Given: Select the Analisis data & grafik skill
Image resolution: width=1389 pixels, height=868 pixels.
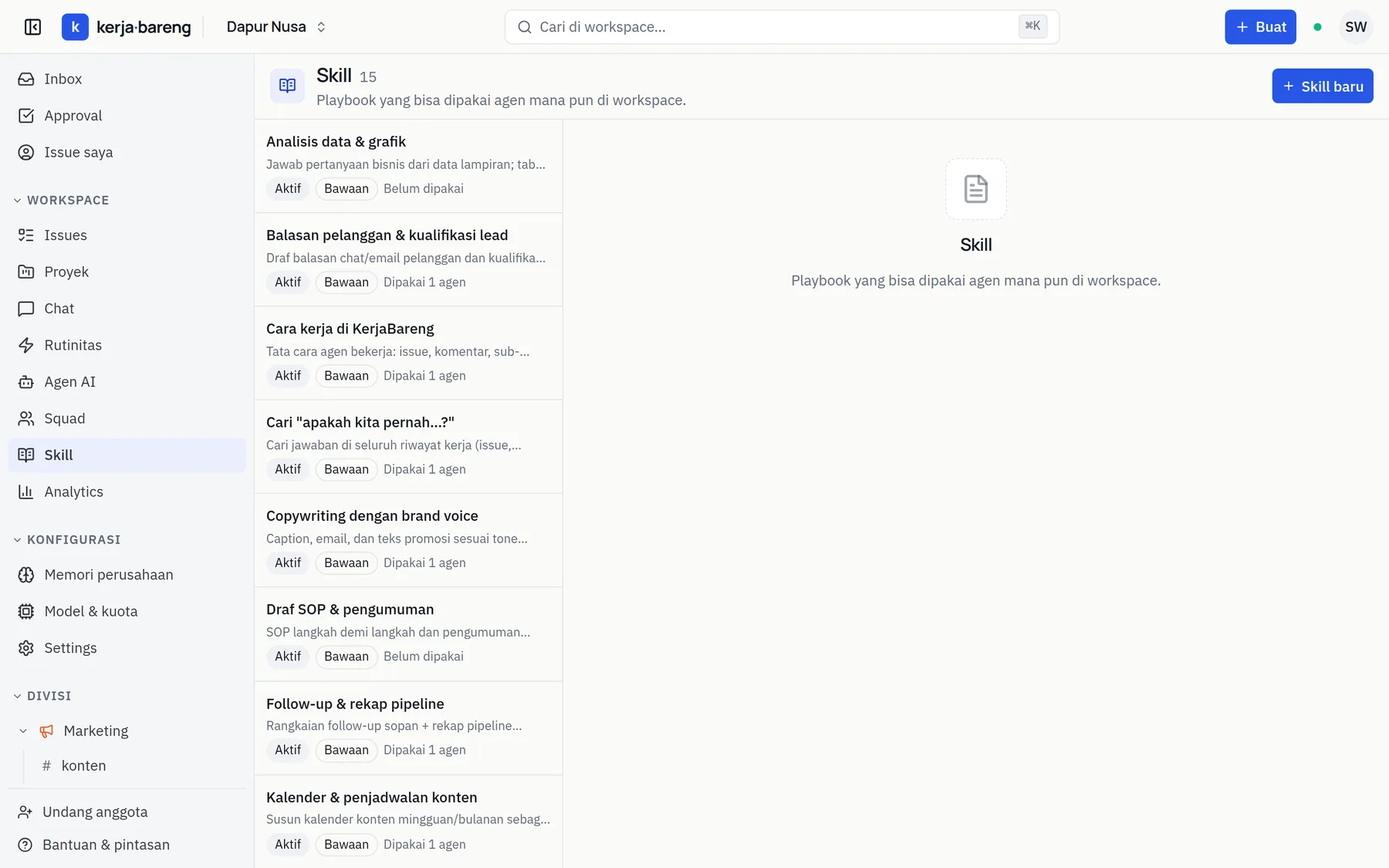Looking at the screenshot, I should coord(408,166).
